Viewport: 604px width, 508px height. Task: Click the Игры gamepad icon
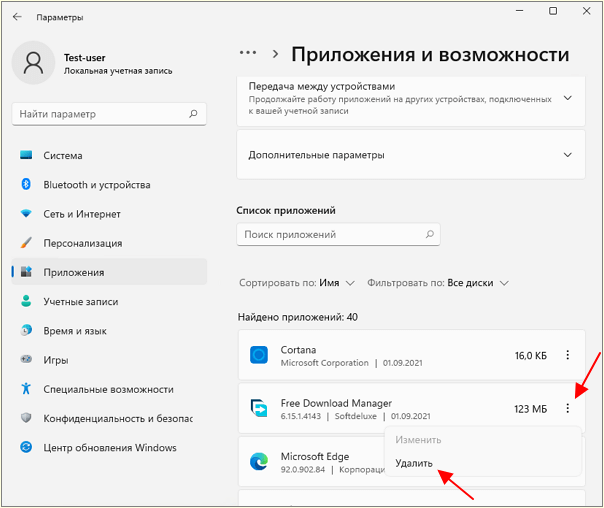click(x=26, y=359)
